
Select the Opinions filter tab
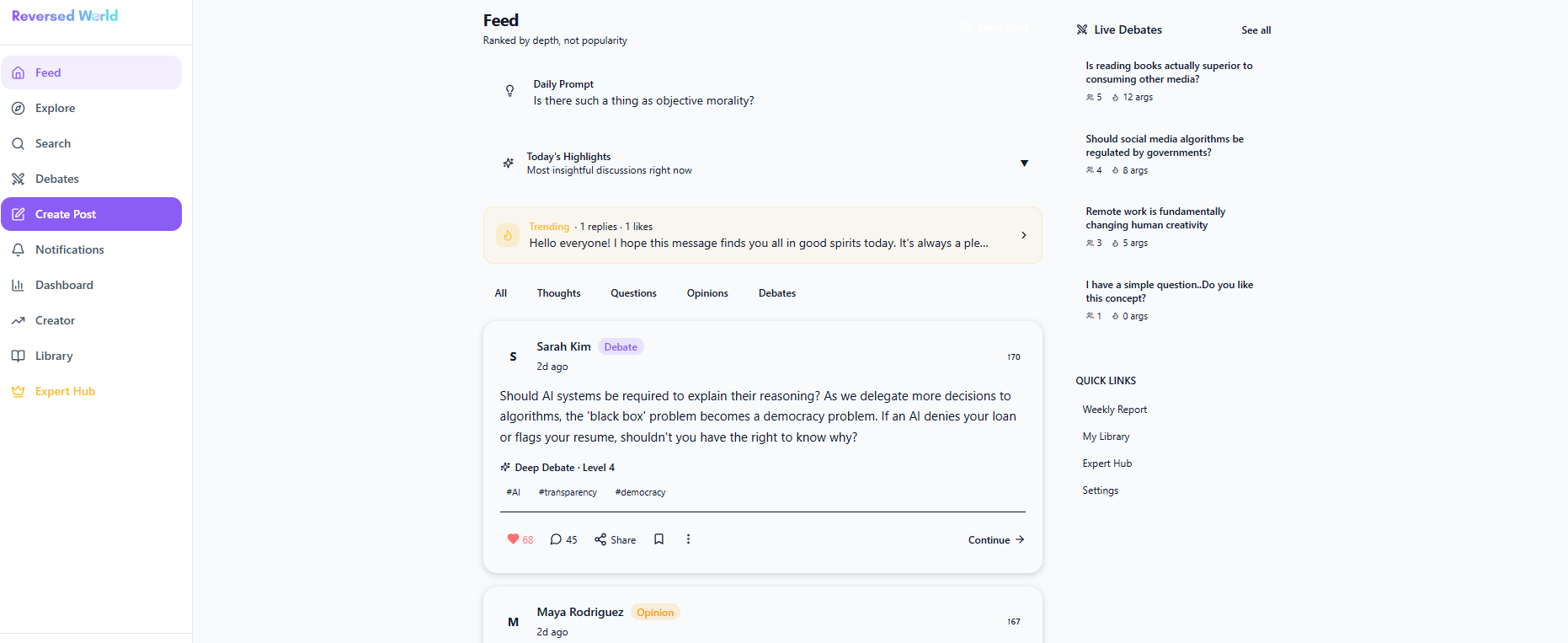coord(707,292)
